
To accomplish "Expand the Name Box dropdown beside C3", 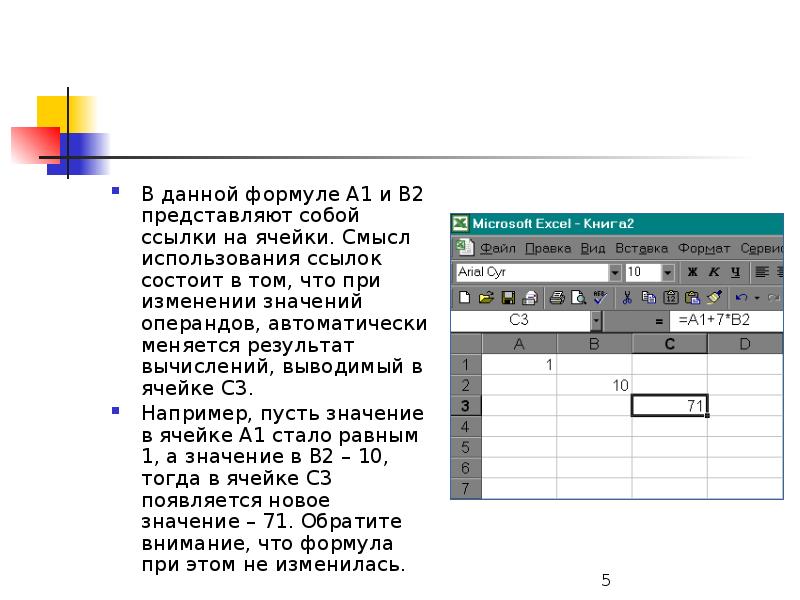I will 596,321.
